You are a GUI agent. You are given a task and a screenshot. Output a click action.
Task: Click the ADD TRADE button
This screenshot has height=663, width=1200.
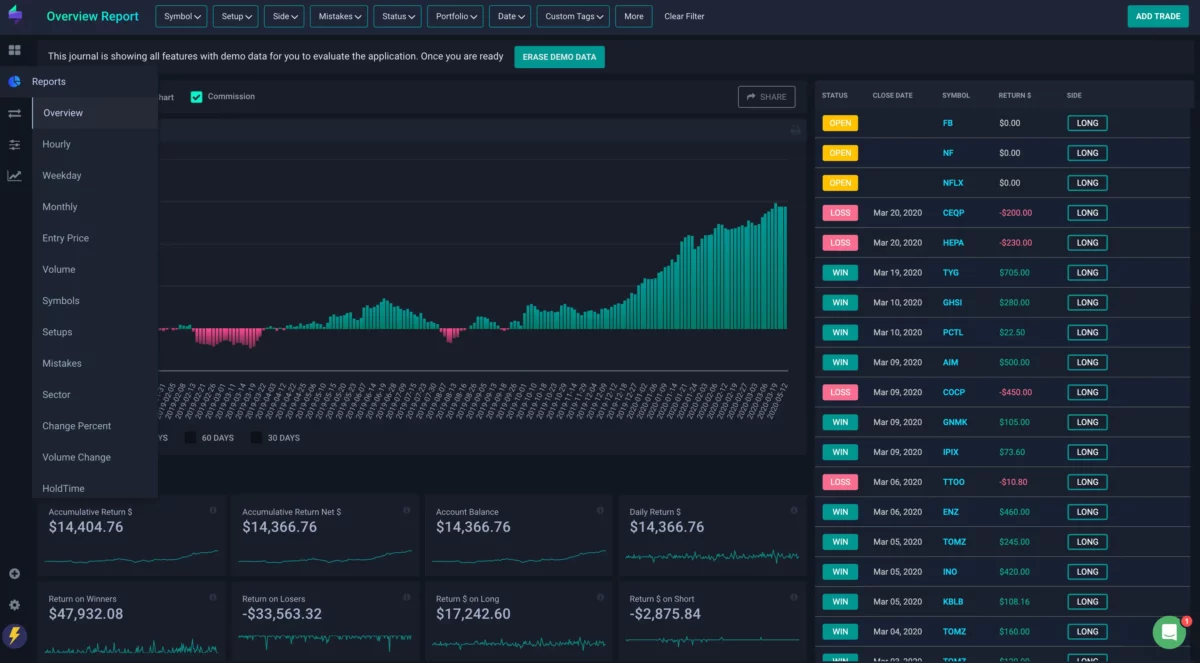tap(1157, 16)
